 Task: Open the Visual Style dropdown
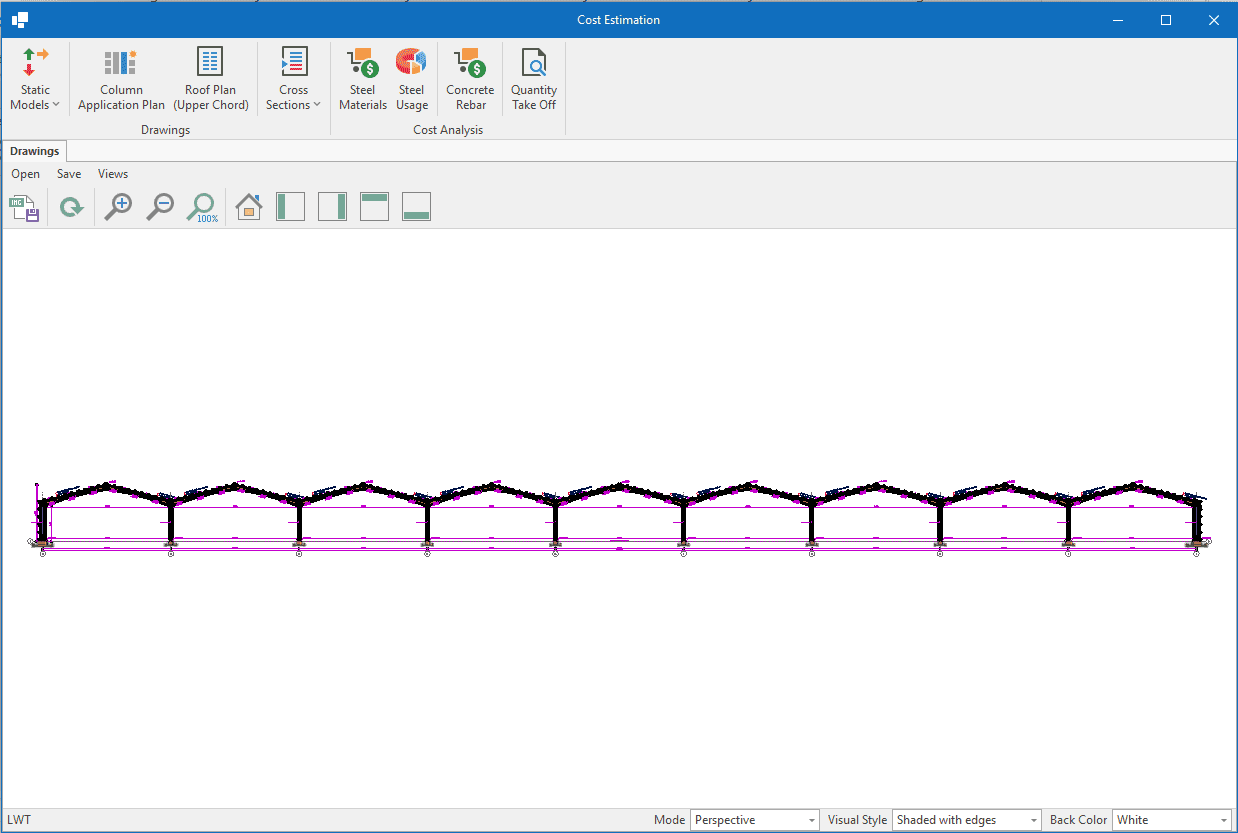tap(966, 820)
